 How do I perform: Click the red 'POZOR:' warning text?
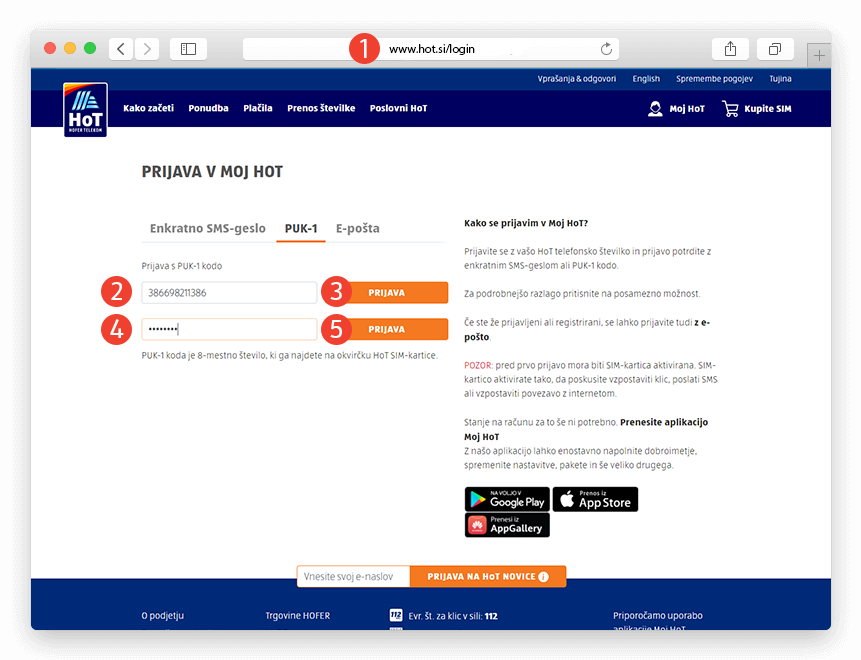click(478, 365)
